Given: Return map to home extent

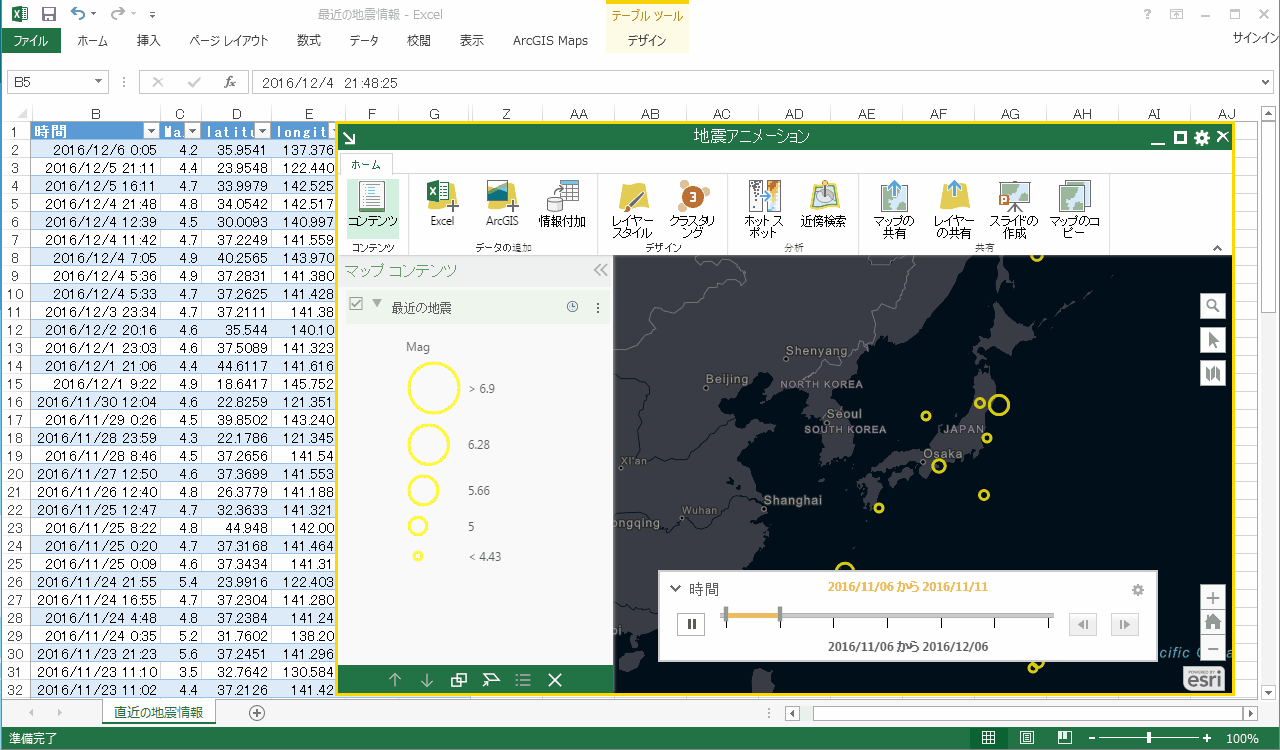Looking at the screenshot, I should coord(1213,622).
